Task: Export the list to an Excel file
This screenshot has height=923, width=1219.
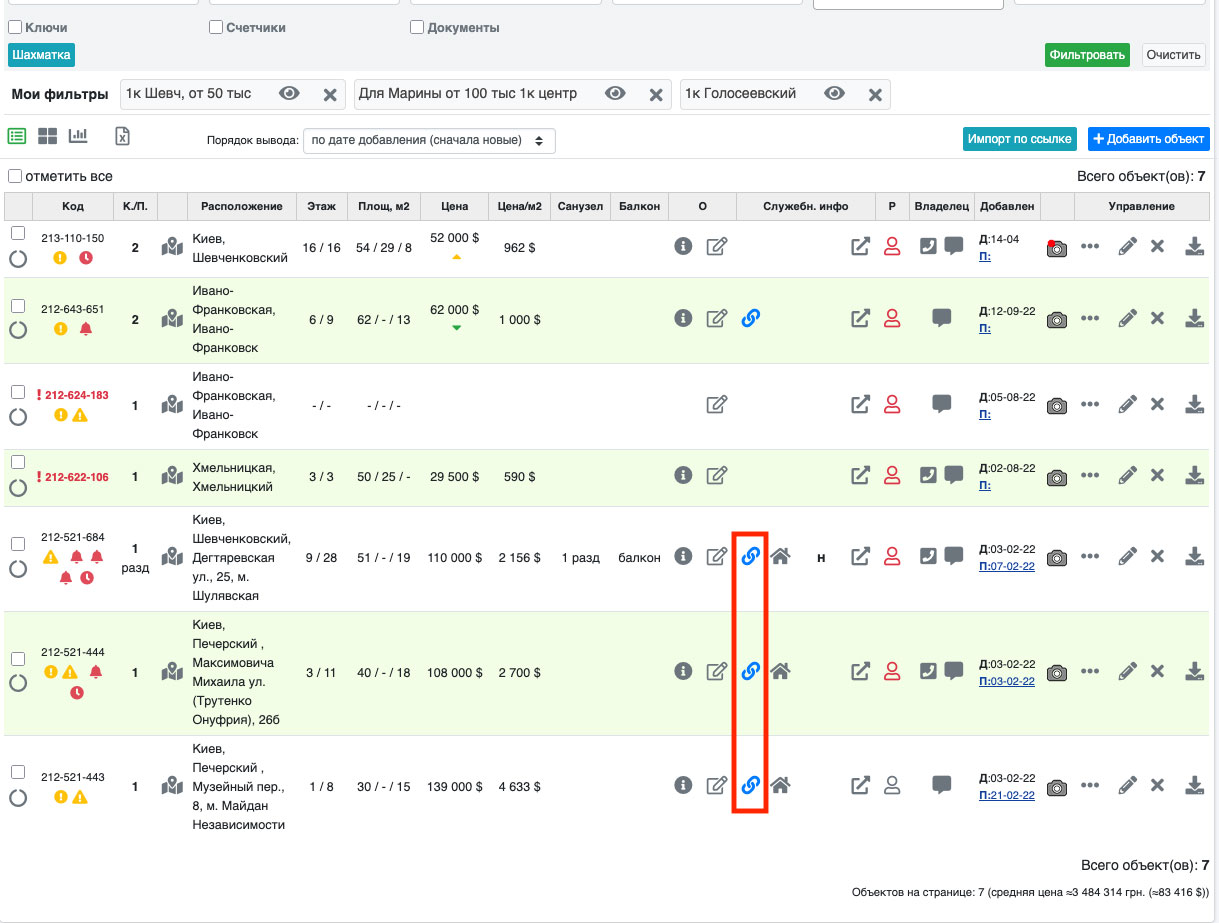Action: (122, 137)
